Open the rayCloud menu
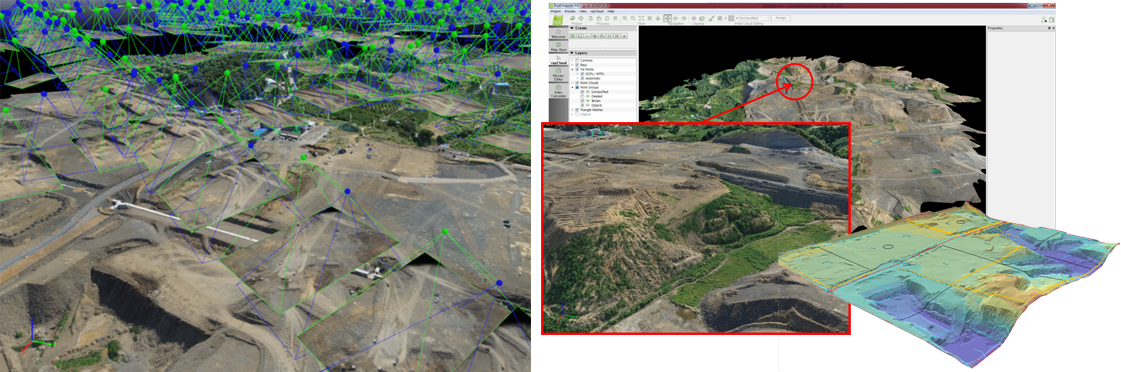Image resolution: width=1121 pixels, height=372 pixels. tap(597, 11)
